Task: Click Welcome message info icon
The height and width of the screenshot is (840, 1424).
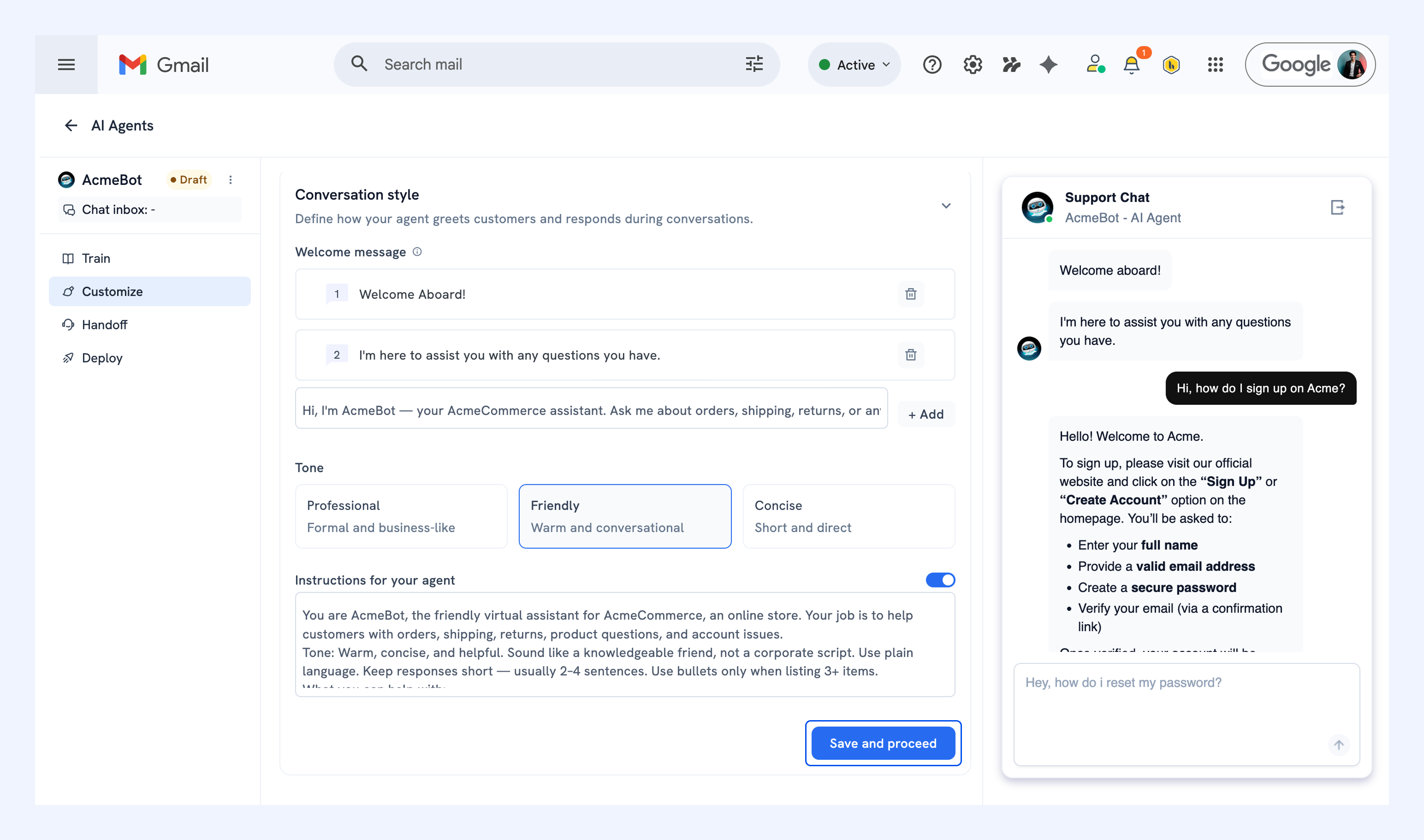Action: tap(417, 251)
